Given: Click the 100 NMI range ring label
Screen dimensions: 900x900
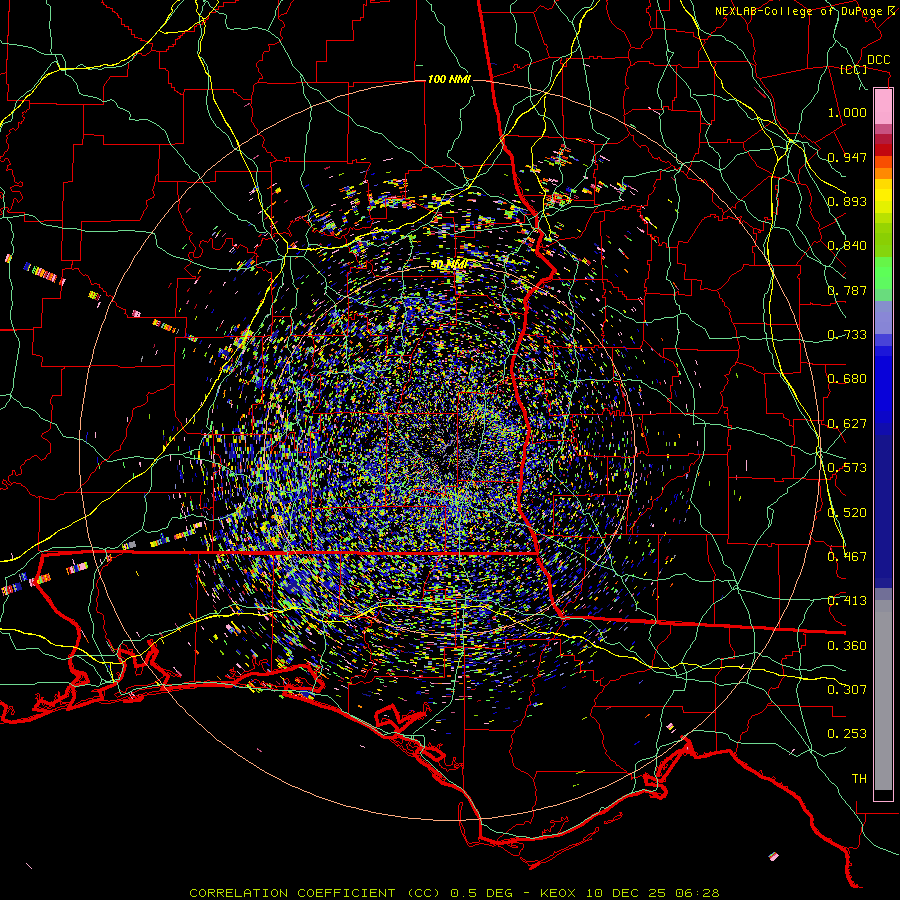Looking at the screenshot, I should coord(449,79).
